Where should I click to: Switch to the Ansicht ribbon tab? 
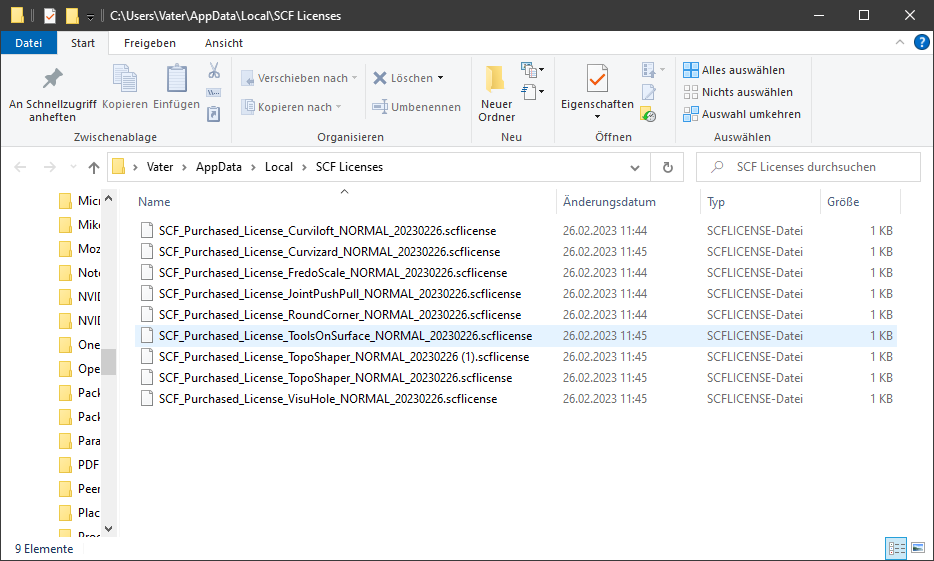(223, 43)
